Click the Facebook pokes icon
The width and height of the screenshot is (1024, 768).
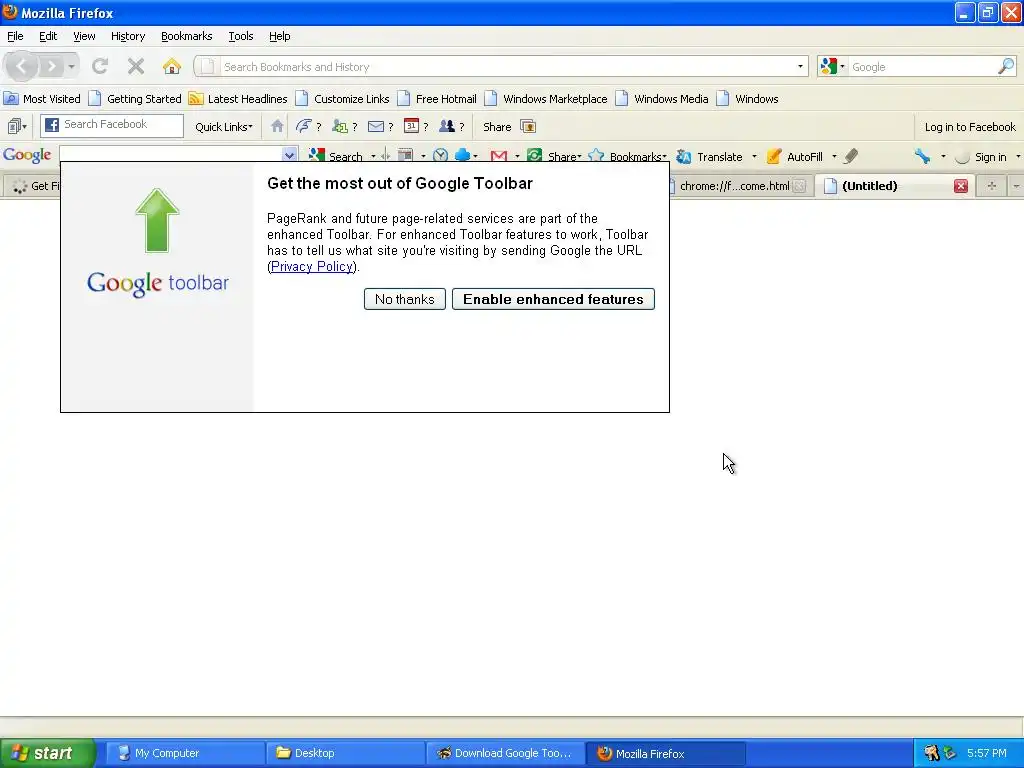[303, 126]
